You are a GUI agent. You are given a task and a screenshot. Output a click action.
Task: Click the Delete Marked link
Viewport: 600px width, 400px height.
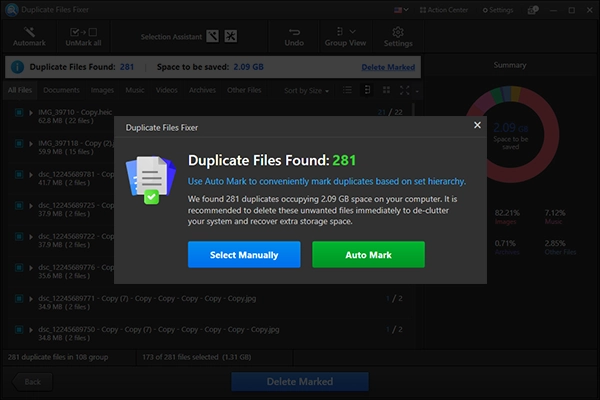coord(388,67)
